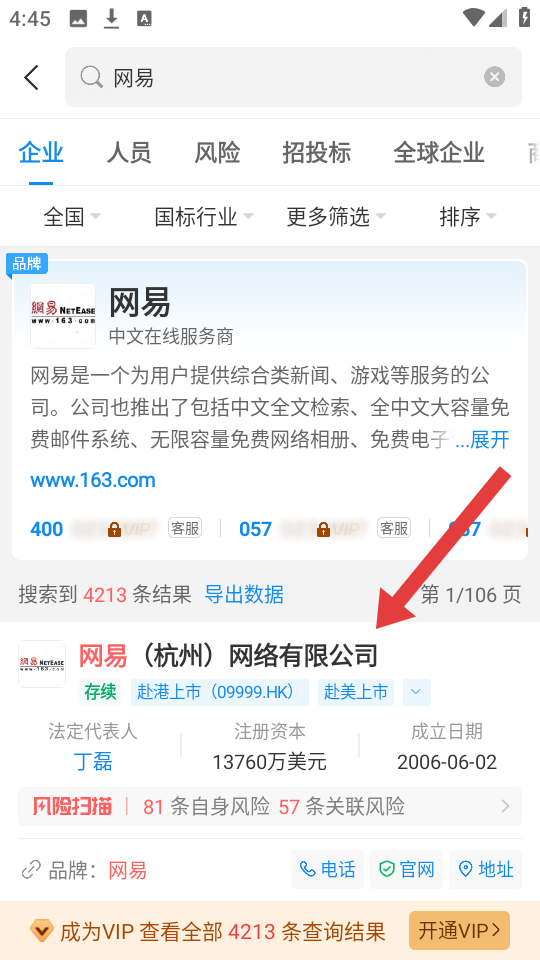Switch to the 人员 tab

[x=129, y=152]
